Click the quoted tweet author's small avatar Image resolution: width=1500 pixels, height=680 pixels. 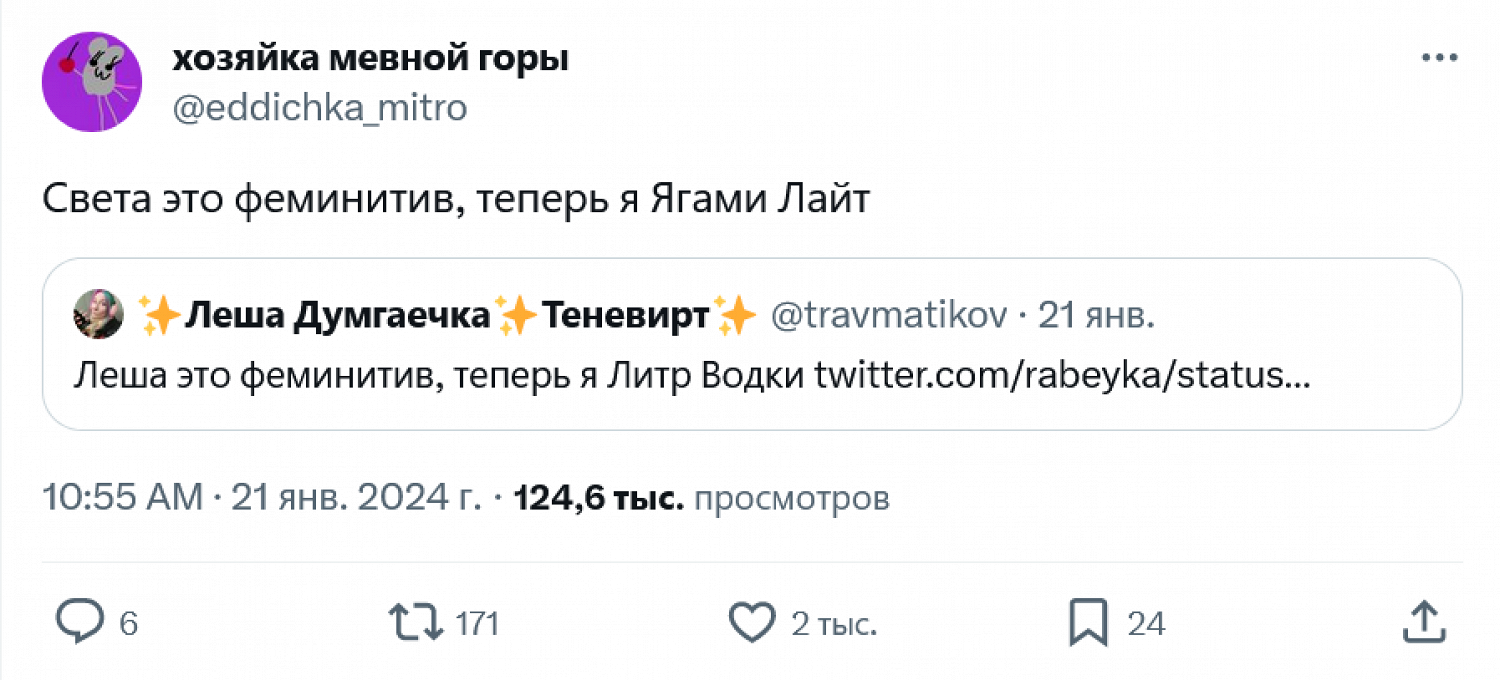coord(98,317)
